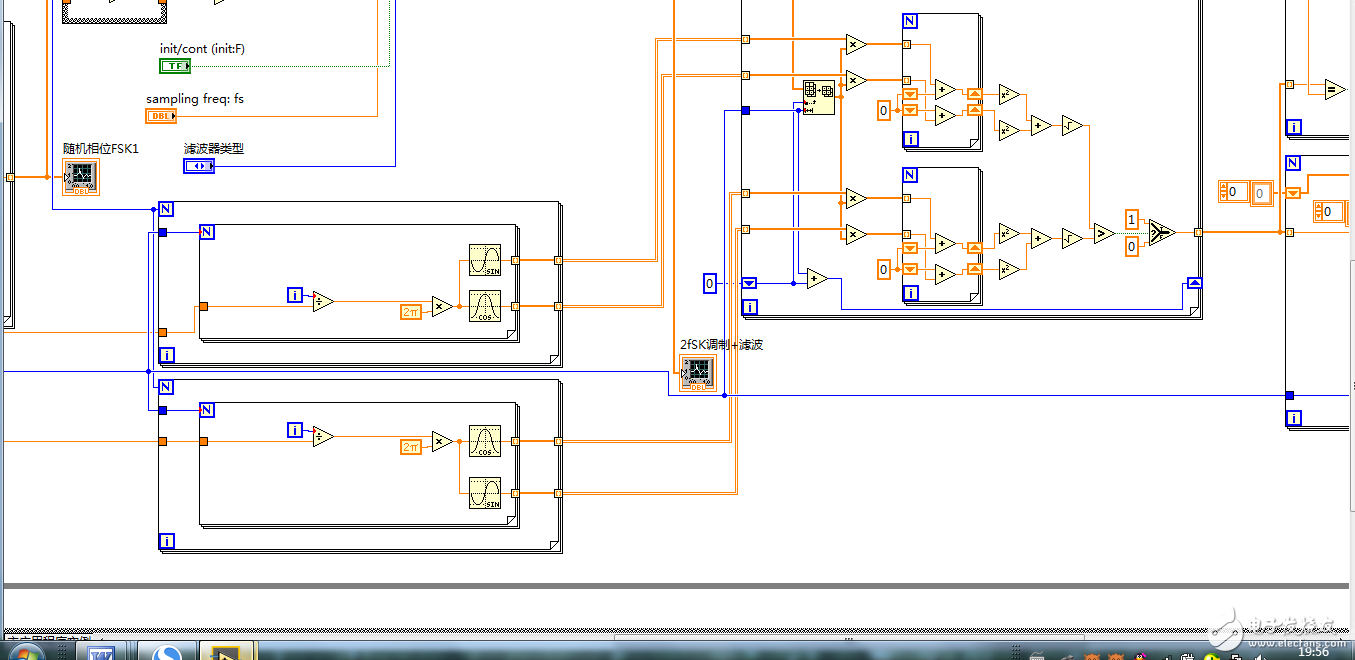The image size is (1355, 660).
Task: Select the cosine function in the lower loop
Action: click(485, 441)
